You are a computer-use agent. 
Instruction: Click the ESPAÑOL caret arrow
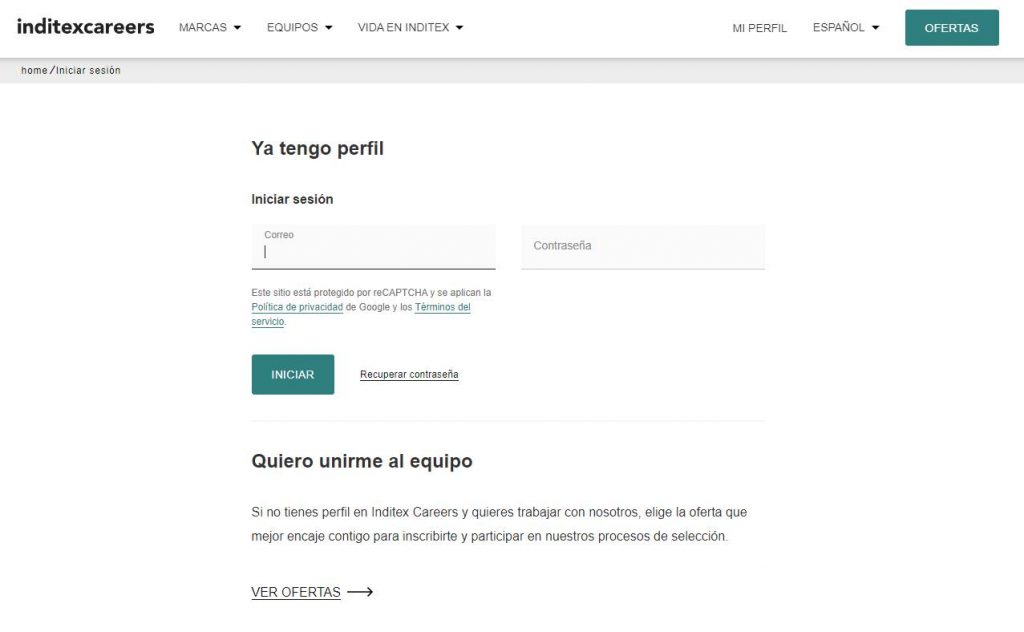click(875, 27)
